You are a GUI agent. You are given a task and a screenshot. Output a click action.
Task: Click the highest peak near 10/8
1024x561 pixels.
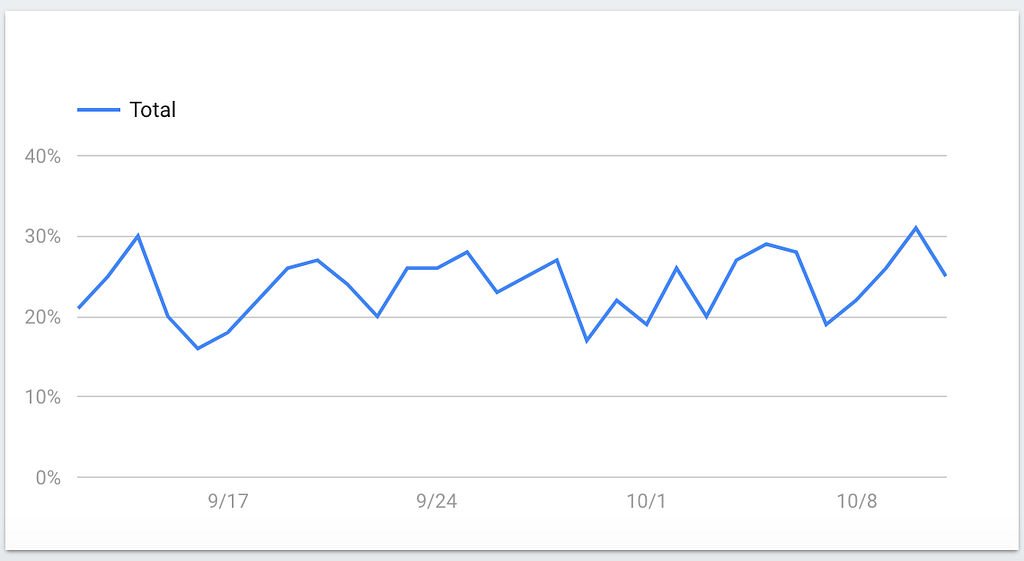coord(916,228)
